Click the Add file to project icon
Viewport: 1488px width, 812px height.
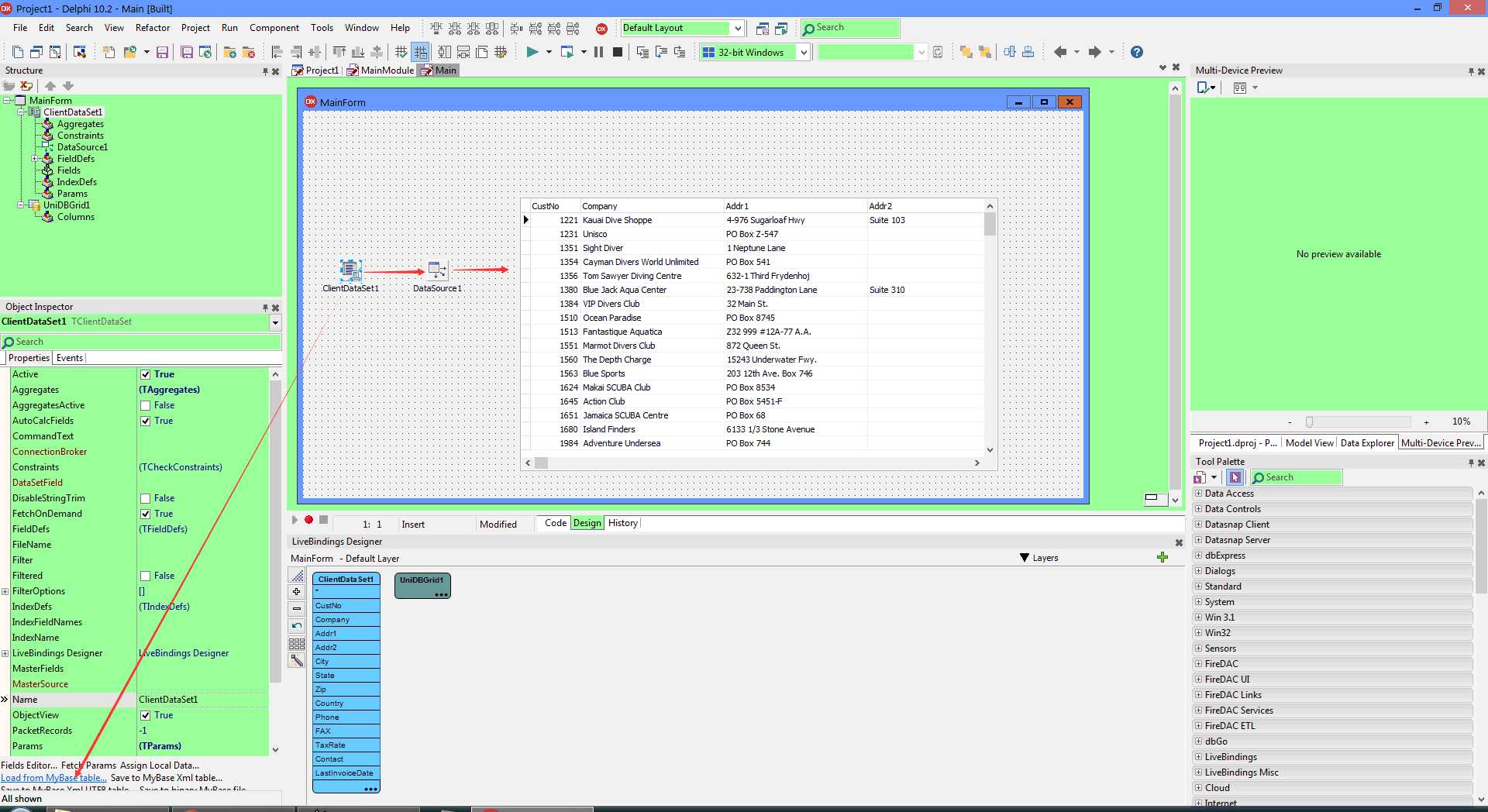230,52
